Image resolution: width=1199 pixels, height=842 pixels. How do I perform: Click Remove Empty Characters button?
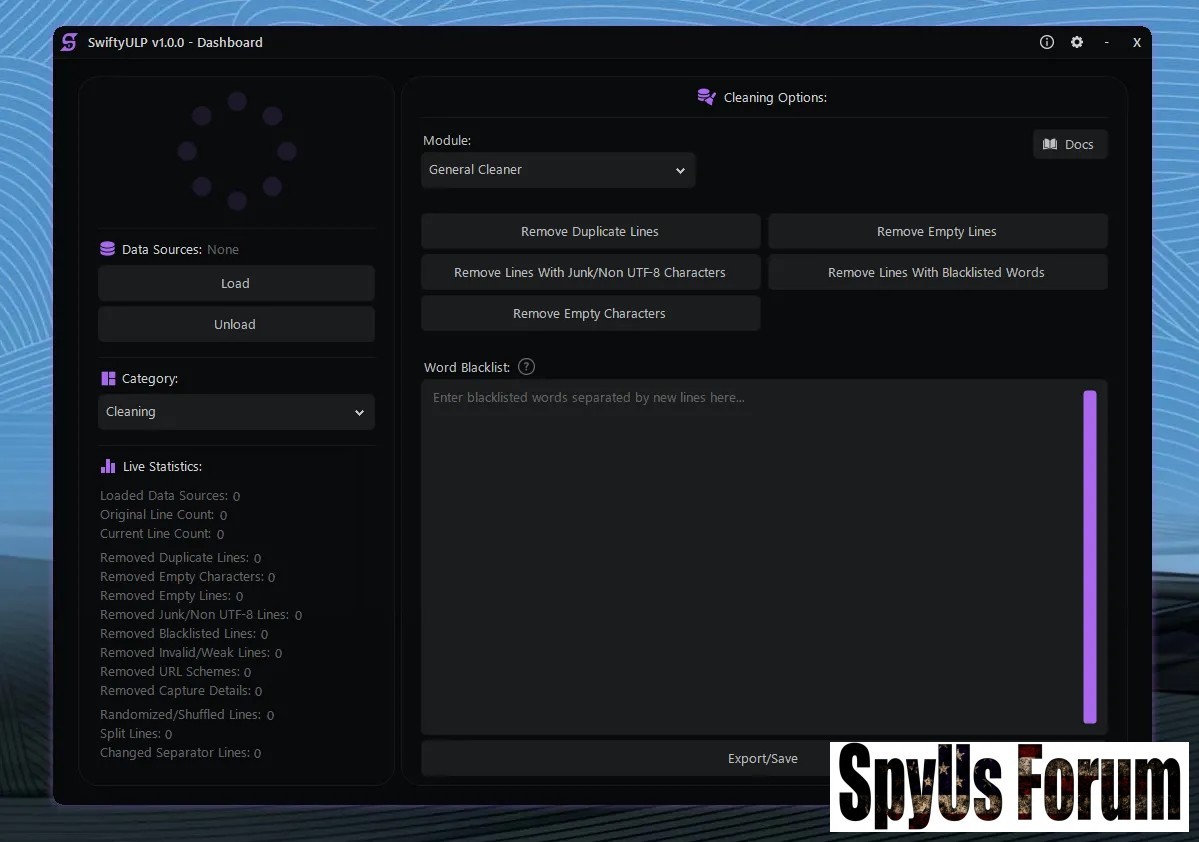pyautogui.click(x=590, y=313)
